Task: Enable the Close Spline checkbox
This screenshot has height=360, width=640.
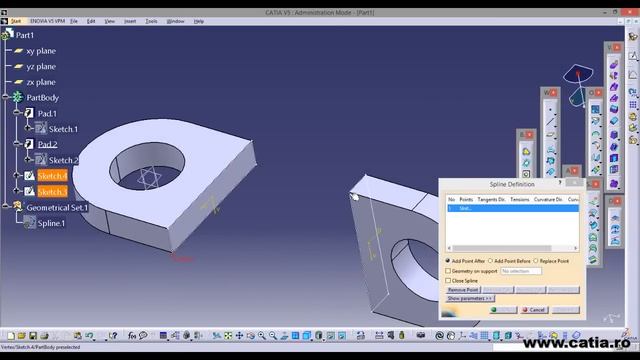Action: pos(448,281)
